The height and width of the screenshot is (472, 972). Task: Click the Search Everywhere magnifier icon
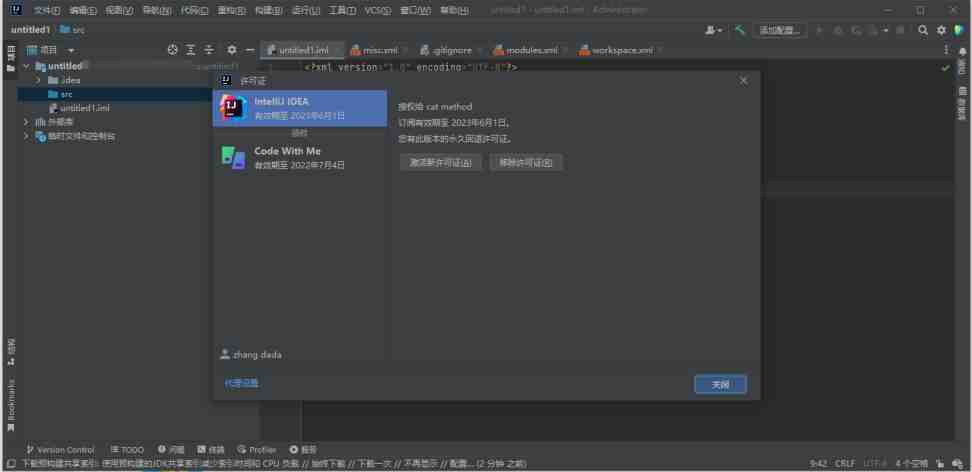point(923,30)
